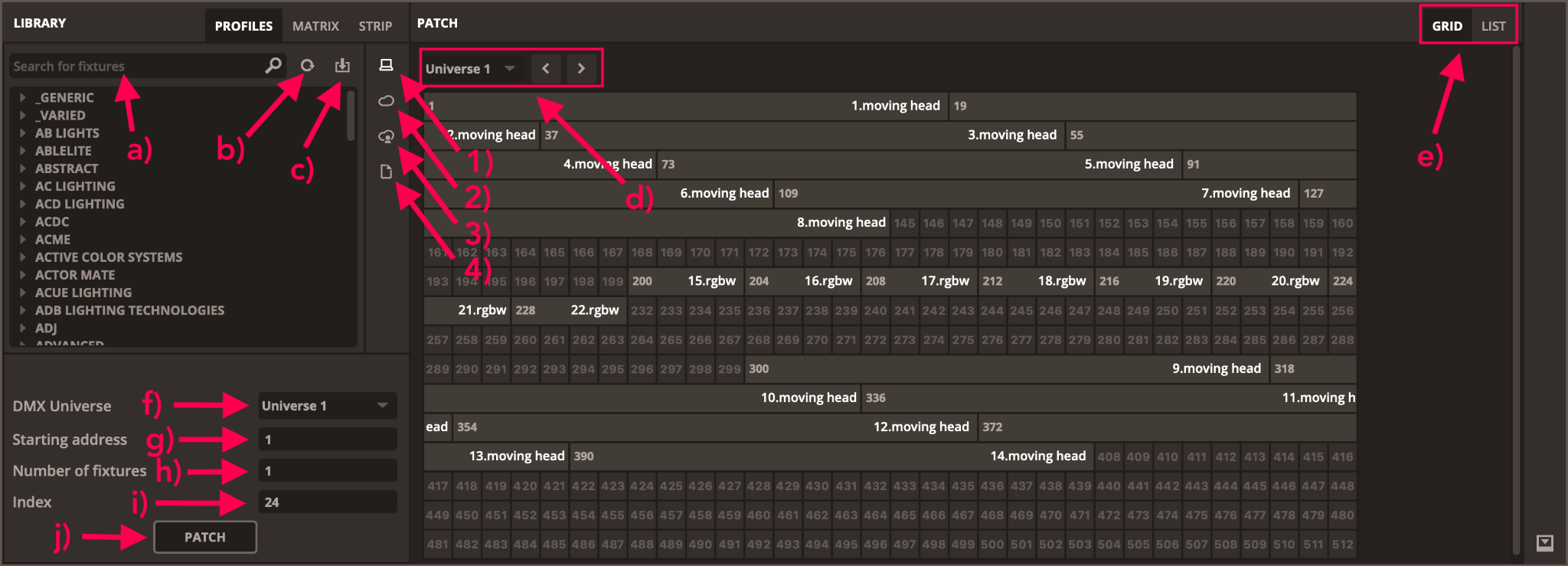This screenshot has height=566, width=1568.
Task: Click the new fixture document icon
Action: tap(386, 172)
